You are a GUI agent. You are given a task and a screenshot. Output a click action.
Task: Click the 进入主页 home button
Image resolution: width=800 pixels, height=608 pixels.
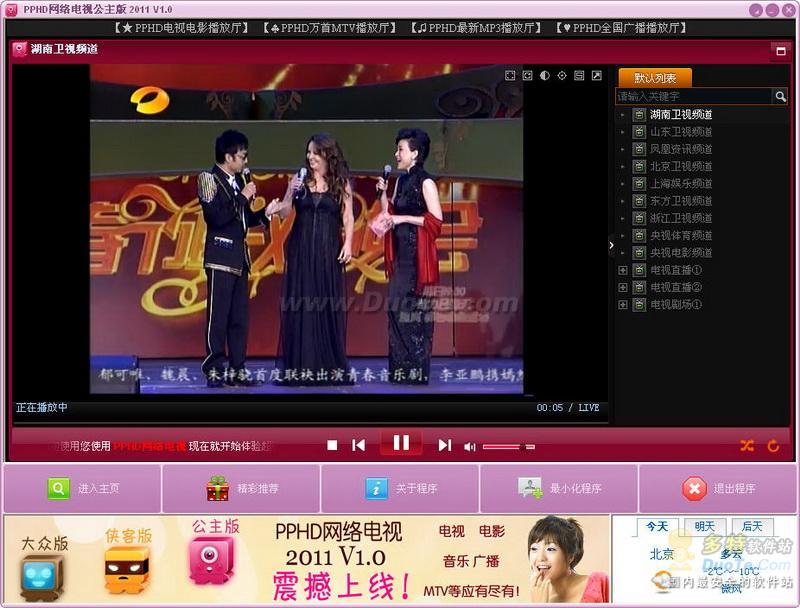83,488
